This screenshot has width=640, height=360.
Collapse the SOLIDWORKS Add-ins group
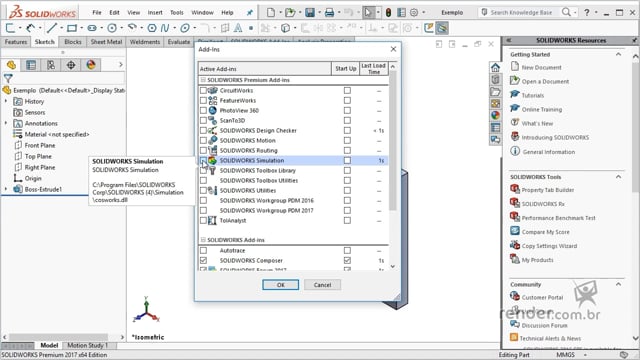(x=203, y=240)
